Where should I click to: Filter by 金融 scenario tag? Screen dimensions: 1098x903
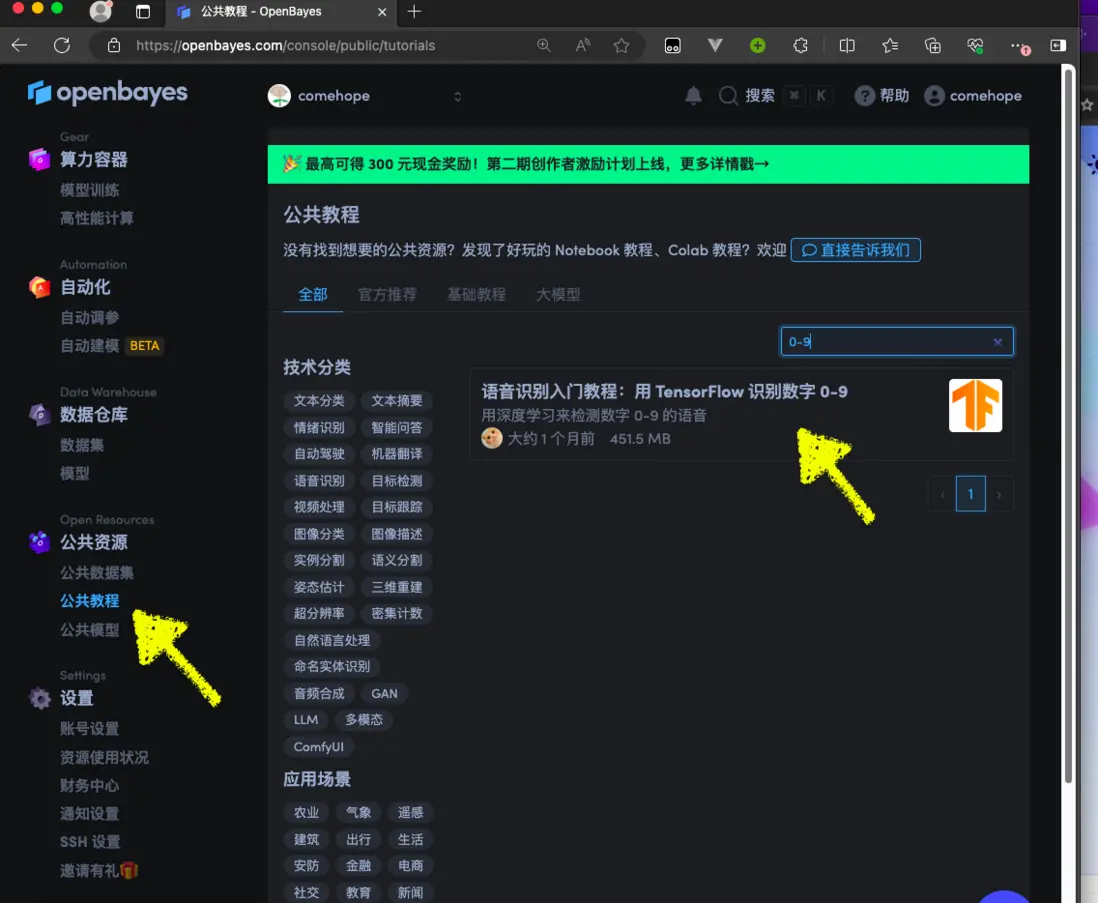pyautogui.click(x=359, y=866)
